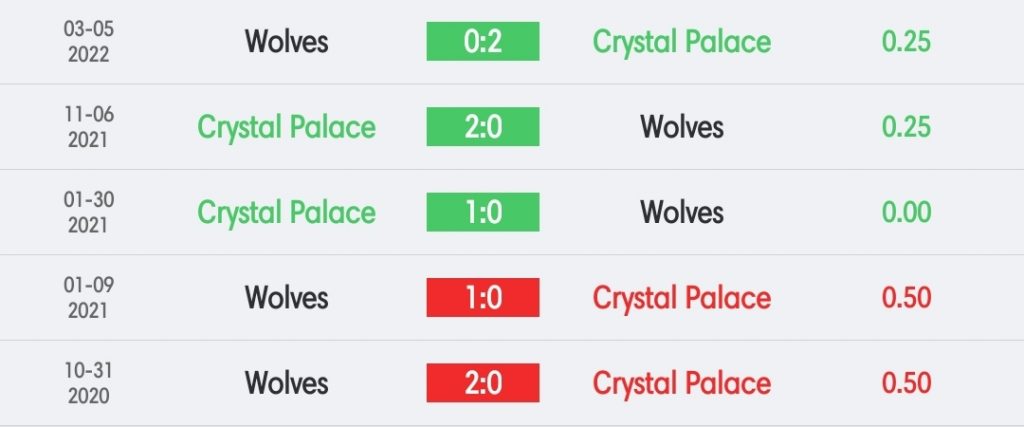This screenshot has width=1024, height=427.
Task: Click the 10-31 2020 date label
Action: (x=88, y=383)
